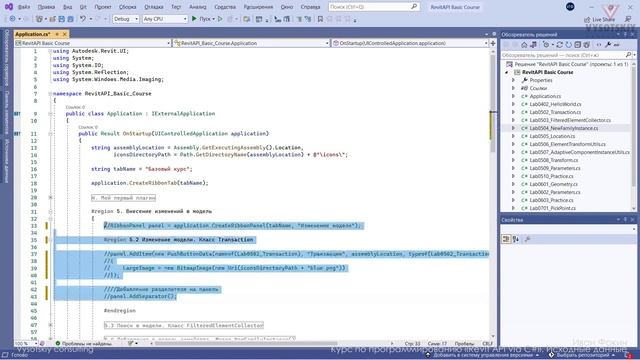Click Home icon in Solution Explorer toolbar

tap(524, 44)
